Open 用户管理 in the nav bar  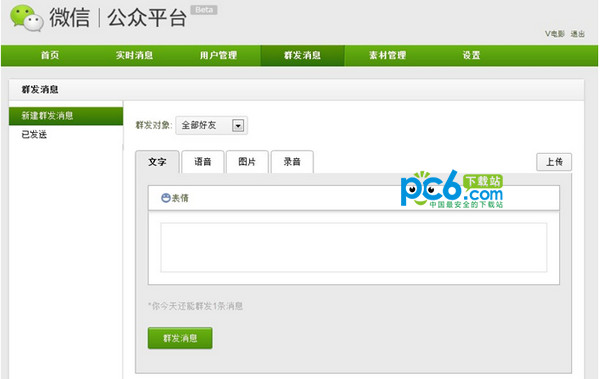click(x=218, y=56)
